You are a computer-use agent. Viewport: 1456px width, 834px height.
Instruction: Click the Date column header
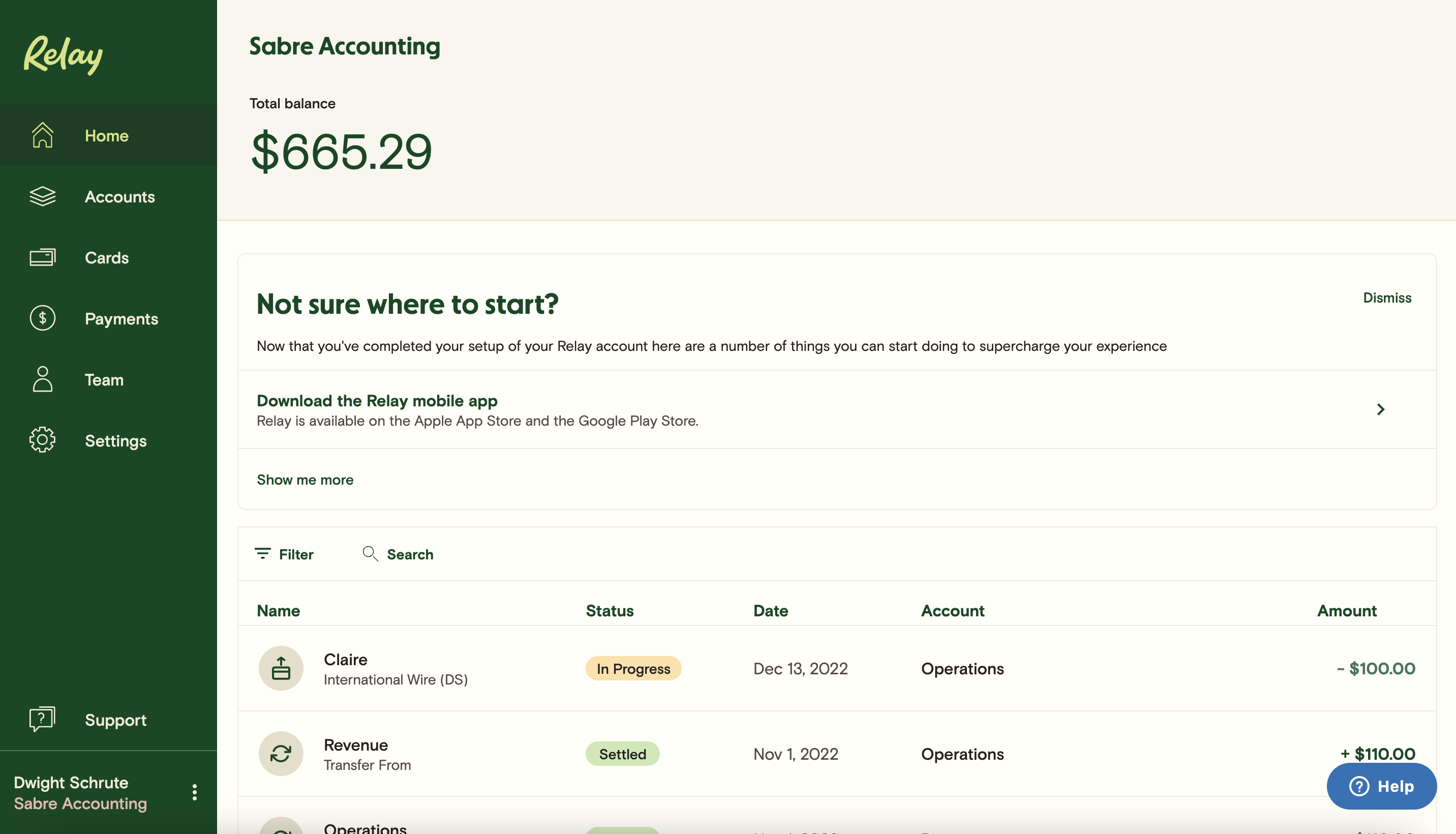pyautogui.click(x=771, y=611)
